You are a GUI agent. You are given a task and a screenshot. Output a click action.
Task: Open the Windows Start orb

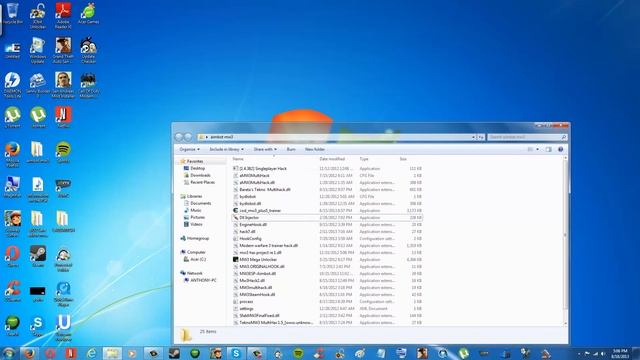[x=8, y=353]
